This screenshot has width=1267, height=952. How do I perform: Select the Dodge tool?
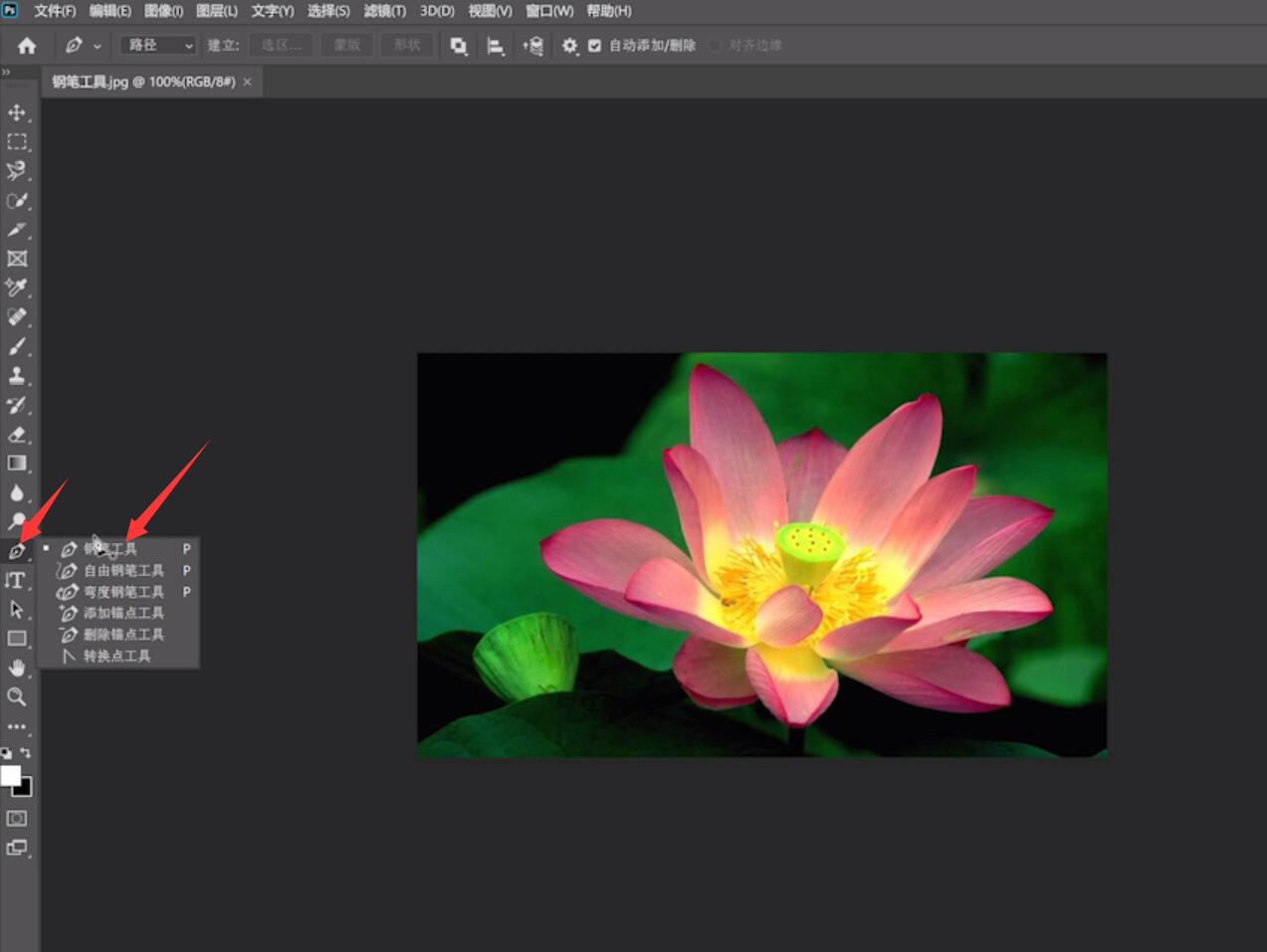[x=17, y=521]
